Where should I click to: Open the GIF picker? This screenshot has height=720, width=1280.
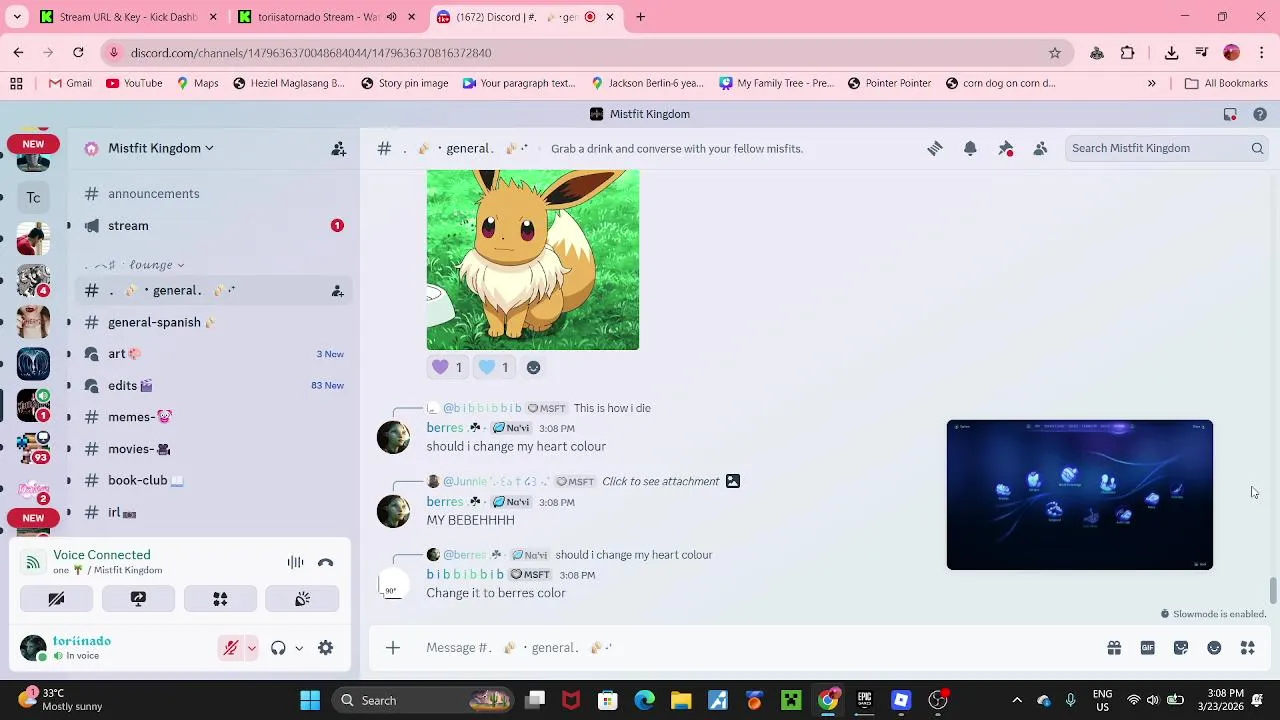tap(1147, 648)
